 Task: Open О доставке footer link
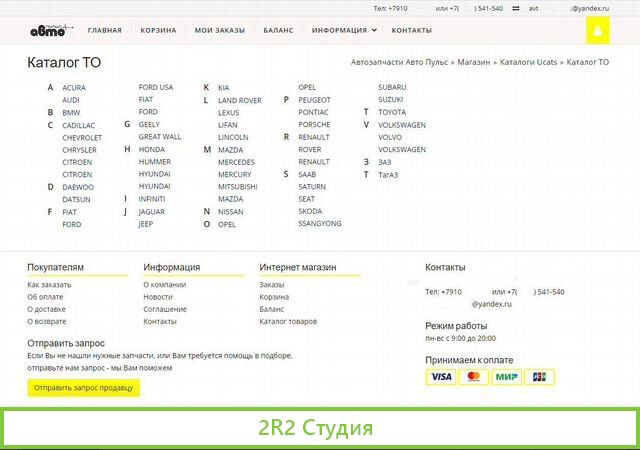click(x=47, y=309)
